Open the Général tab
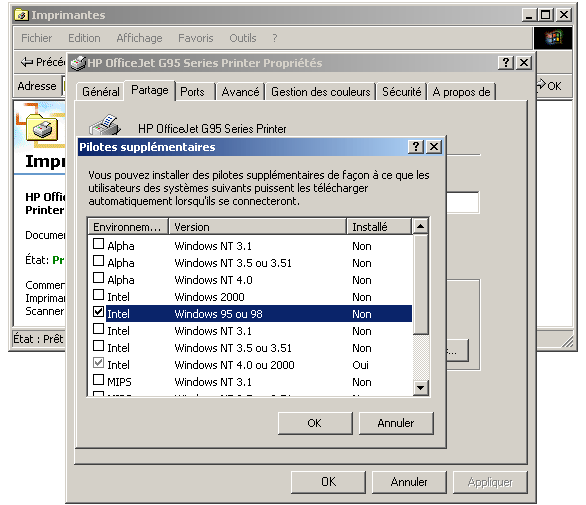586x505 pixels. click(x=101, y=92)
